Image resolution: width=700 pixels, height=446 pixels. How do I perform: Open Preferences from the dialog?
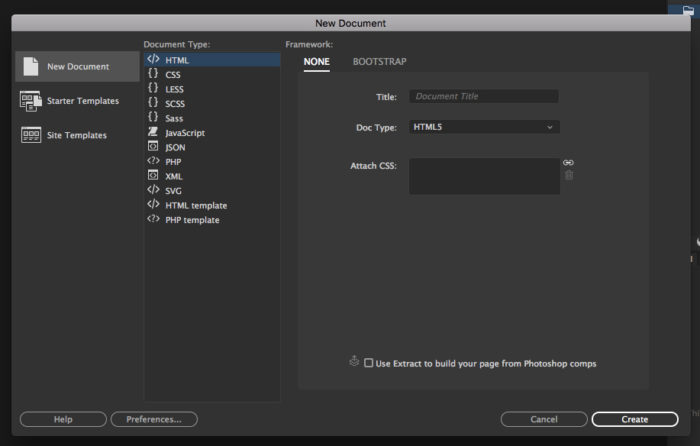point(154,419)
